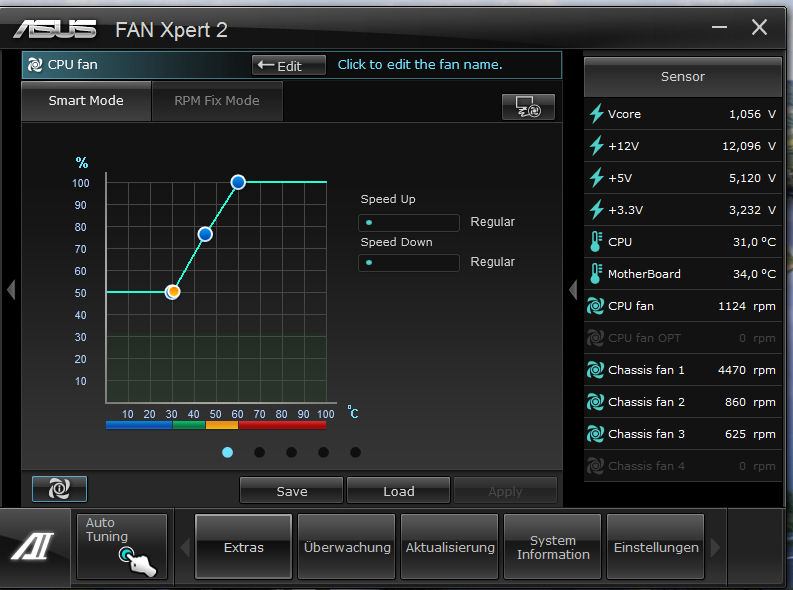Collapse panel with far left edge arrow
This screenshot has height=590, width=793.
click(11, 290)
